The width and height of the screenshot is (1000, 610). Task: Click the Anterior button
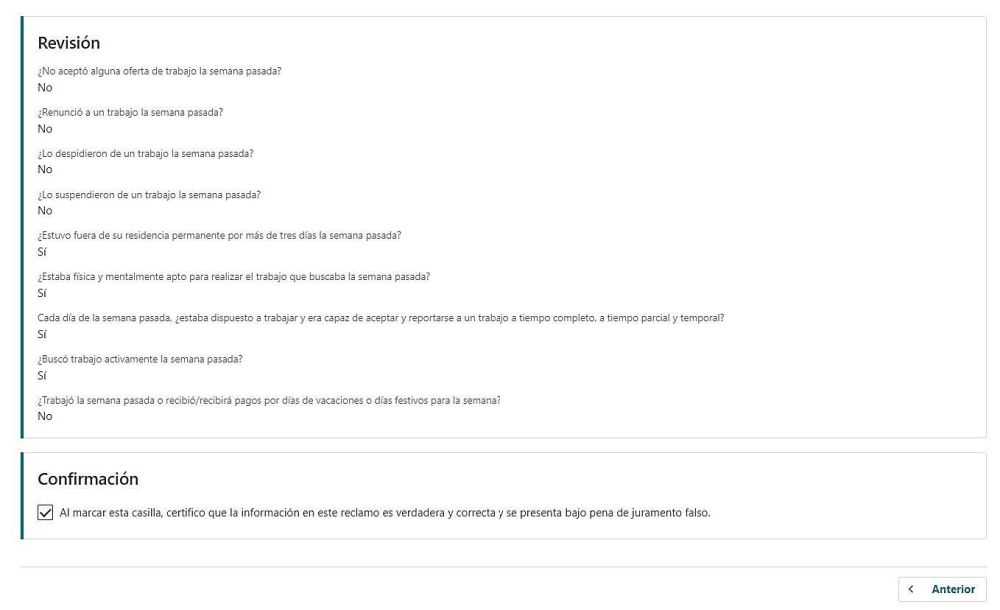coord(942,589)
